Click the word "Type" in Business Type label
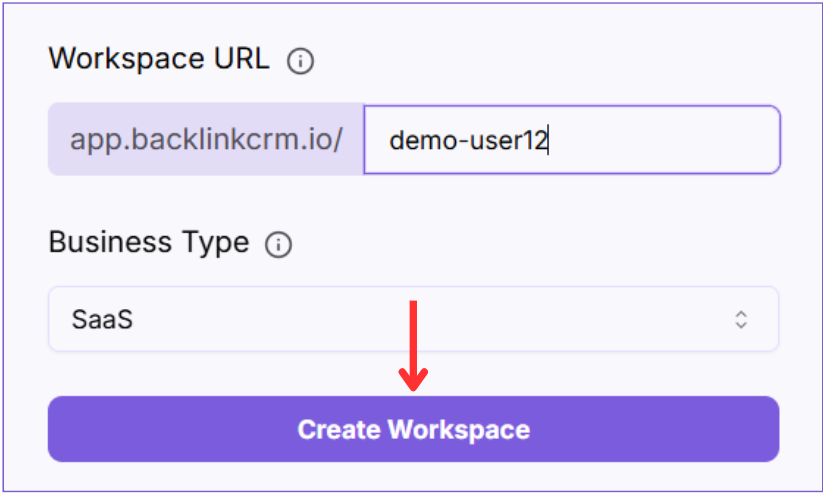 [x=212, y=243]
